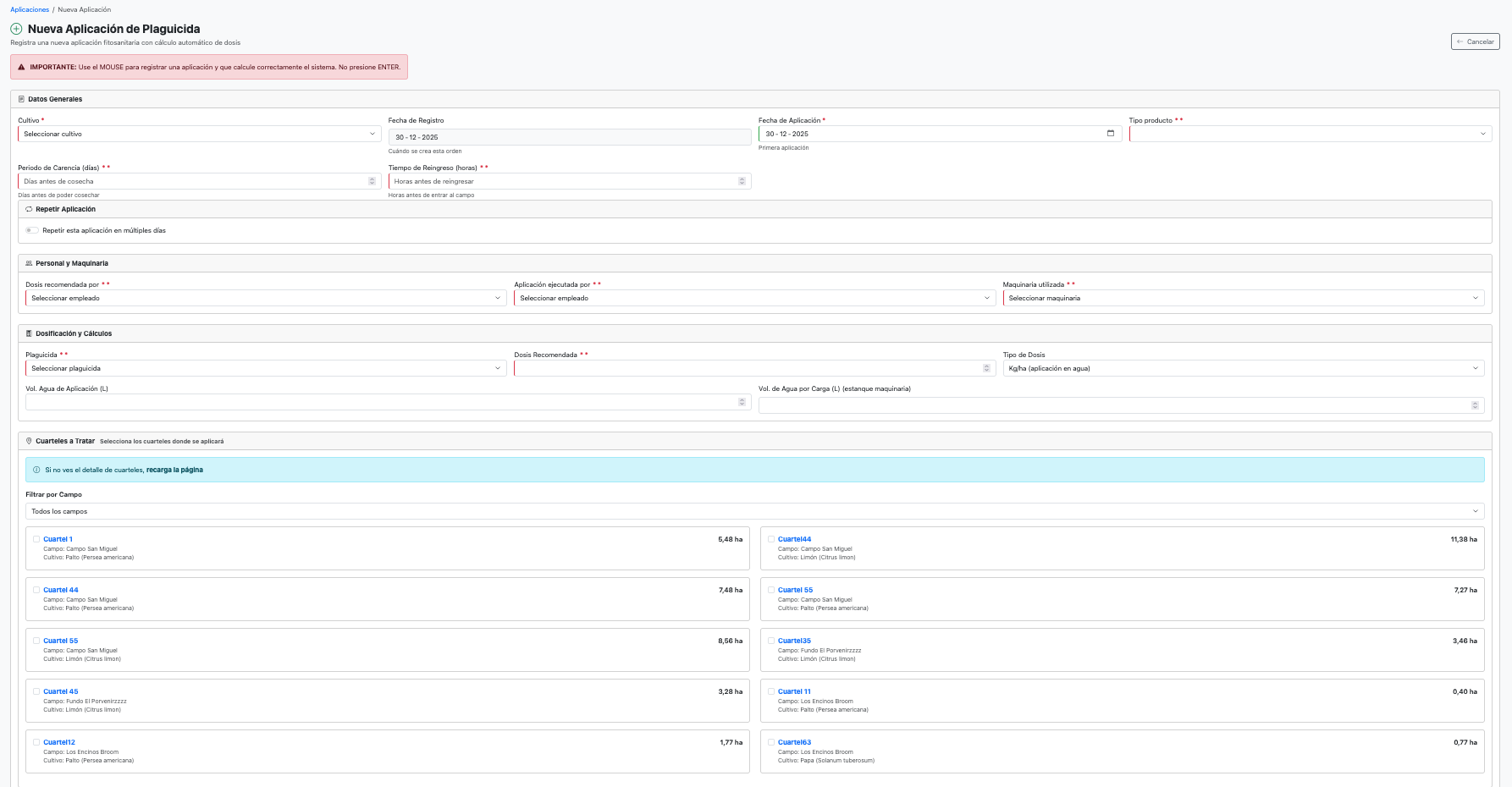Check the Cuartel 1 checkbox
The image size is (1512, 787).
pyautogui.click(x=36, y=539)
